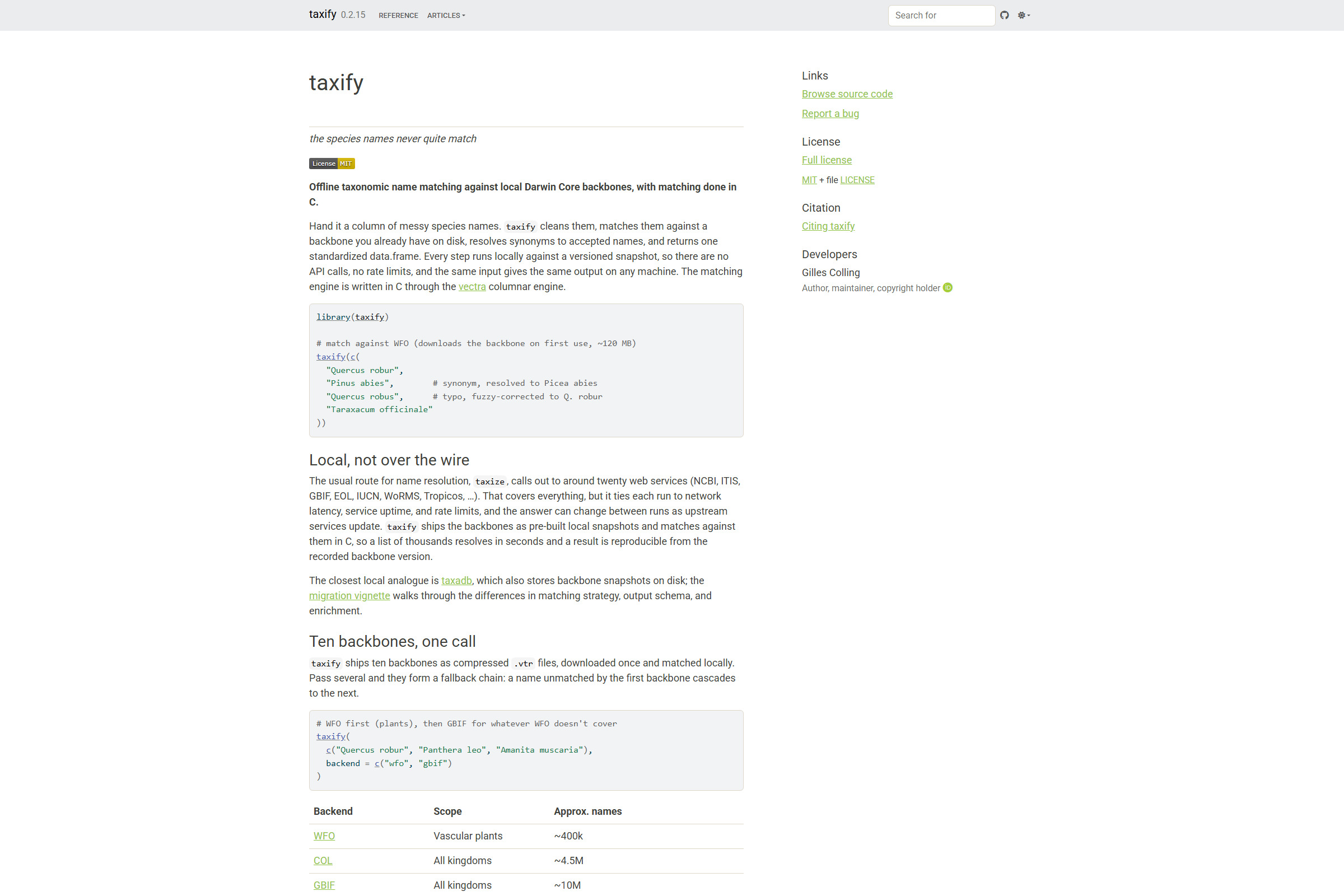This screenshot has height=896, width=1344.
Task: Open Browse source code link
Action: (x=847, y=94)
